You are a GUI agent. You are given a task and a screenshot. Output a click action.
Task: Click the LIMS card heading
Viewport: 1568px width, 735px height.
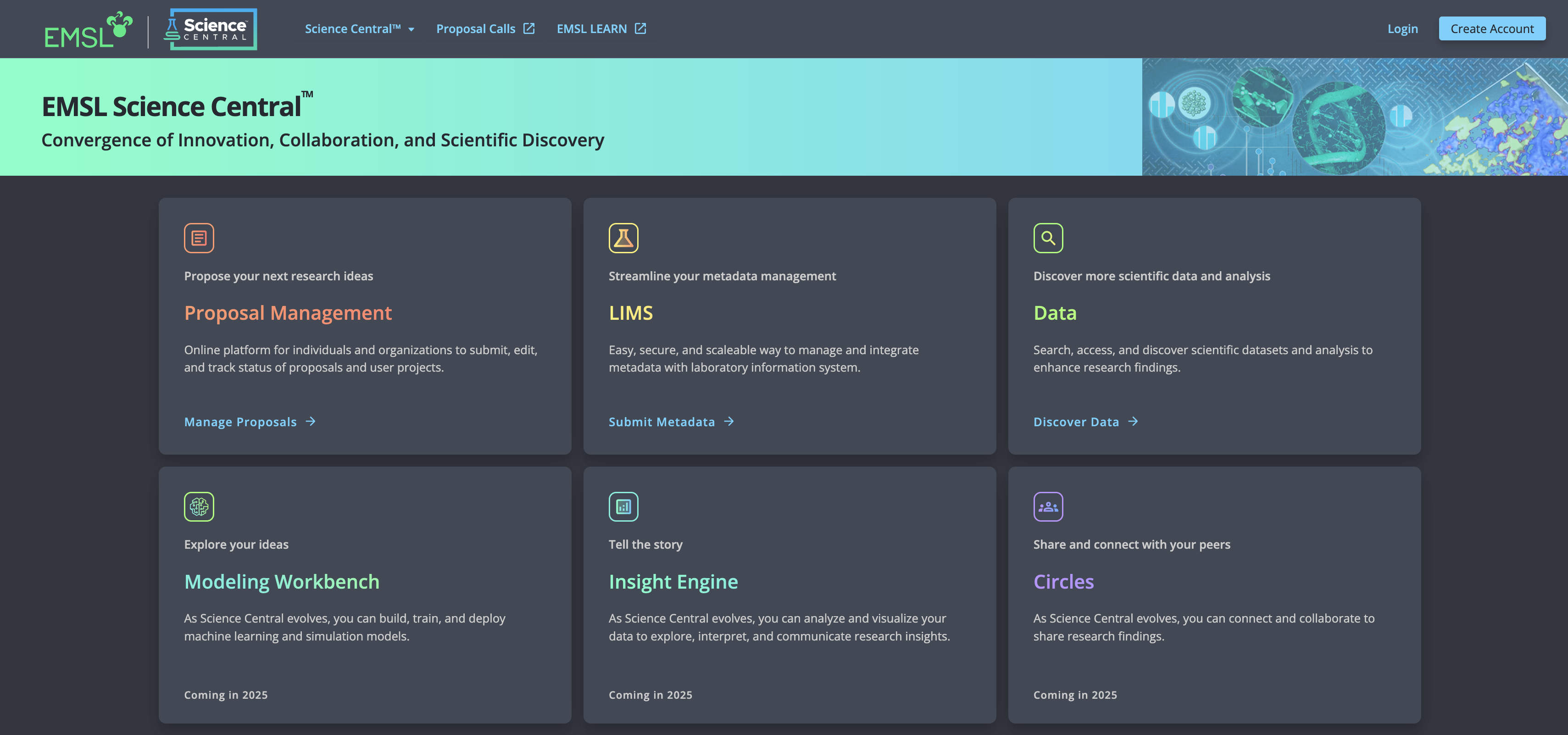(631, 313)
